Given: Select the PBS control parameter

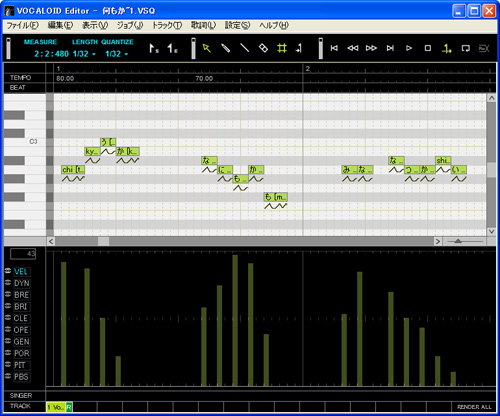Looking at the screenshot, I should click(x=22, y=377).
